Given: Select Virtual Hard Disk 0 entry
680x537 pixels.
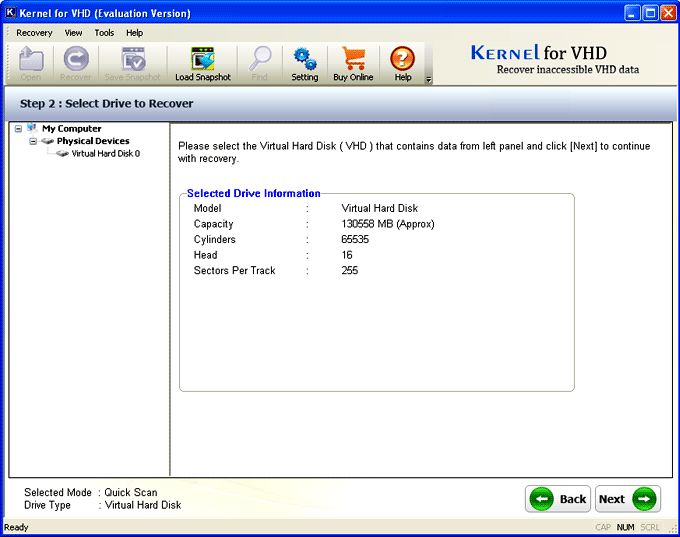Looking at the screenshot, I should point(106,154).
